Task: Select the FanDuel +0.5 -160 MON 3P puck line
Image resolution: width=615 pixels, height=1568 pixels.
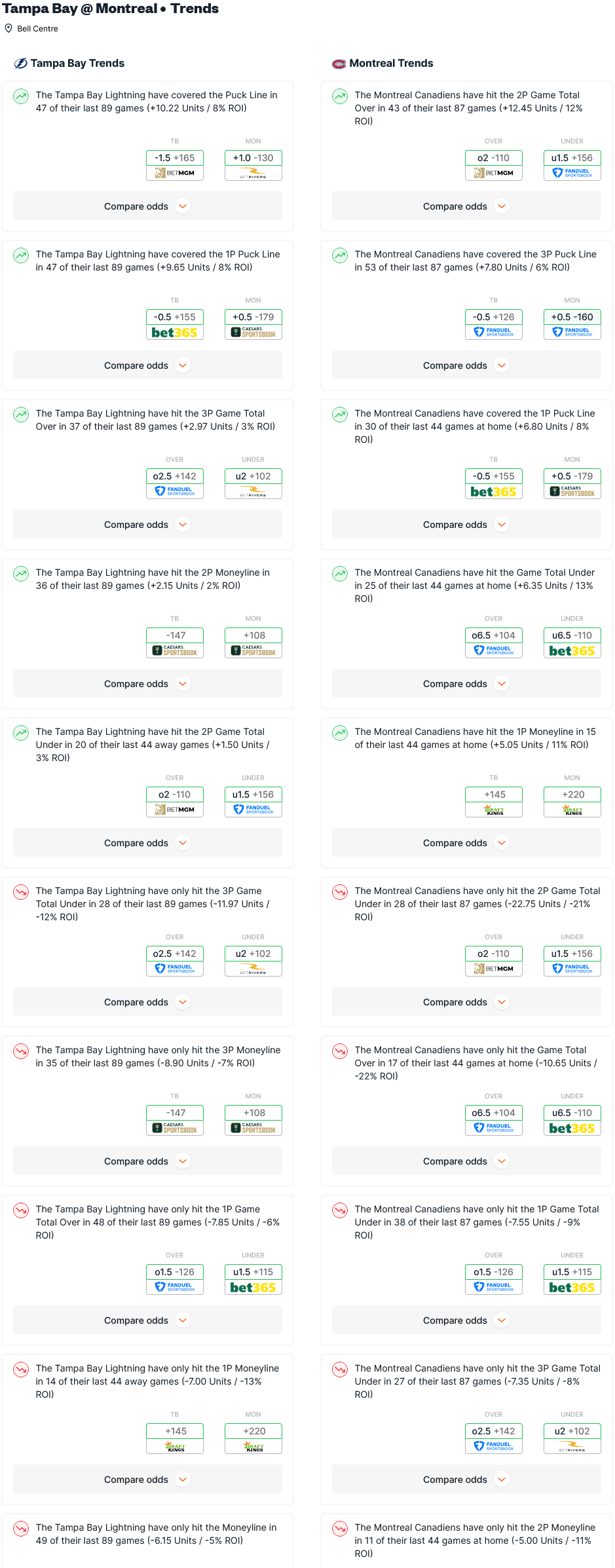Action: click(x=572, y=324)
